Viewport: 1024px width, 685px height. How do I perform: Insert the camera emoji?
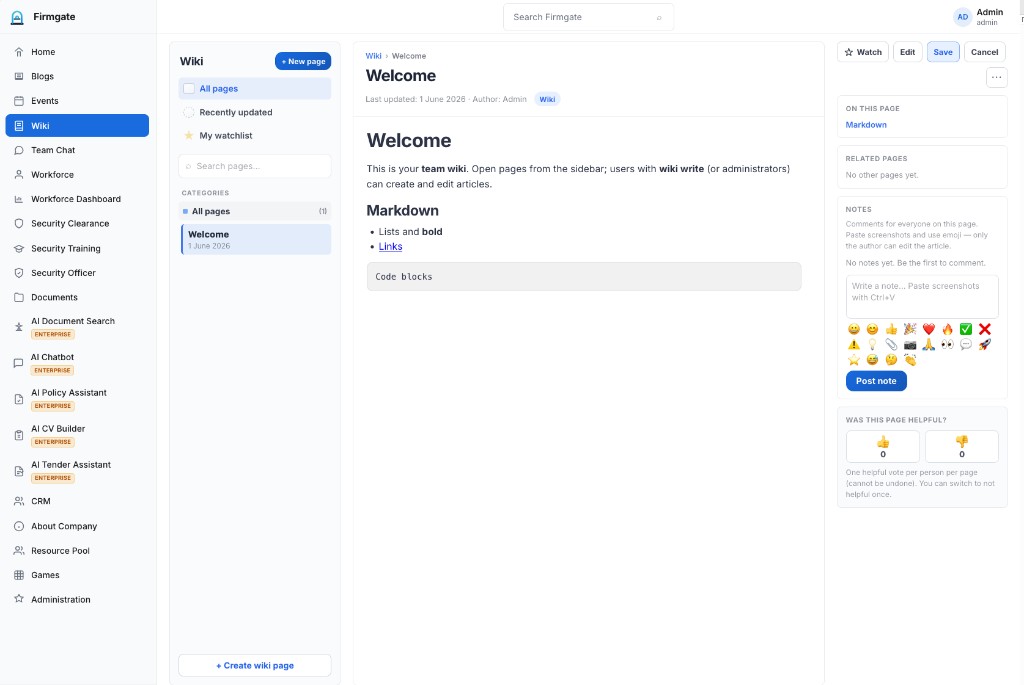coord(910,344)
